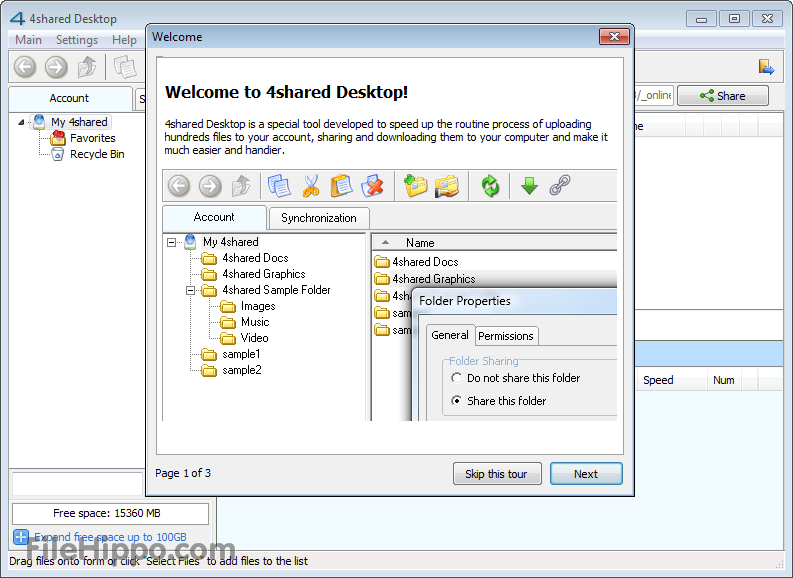Select 4shared Graphics row in file list
Viewport: 793px width, 578px height.
click(x=495, y=279)
